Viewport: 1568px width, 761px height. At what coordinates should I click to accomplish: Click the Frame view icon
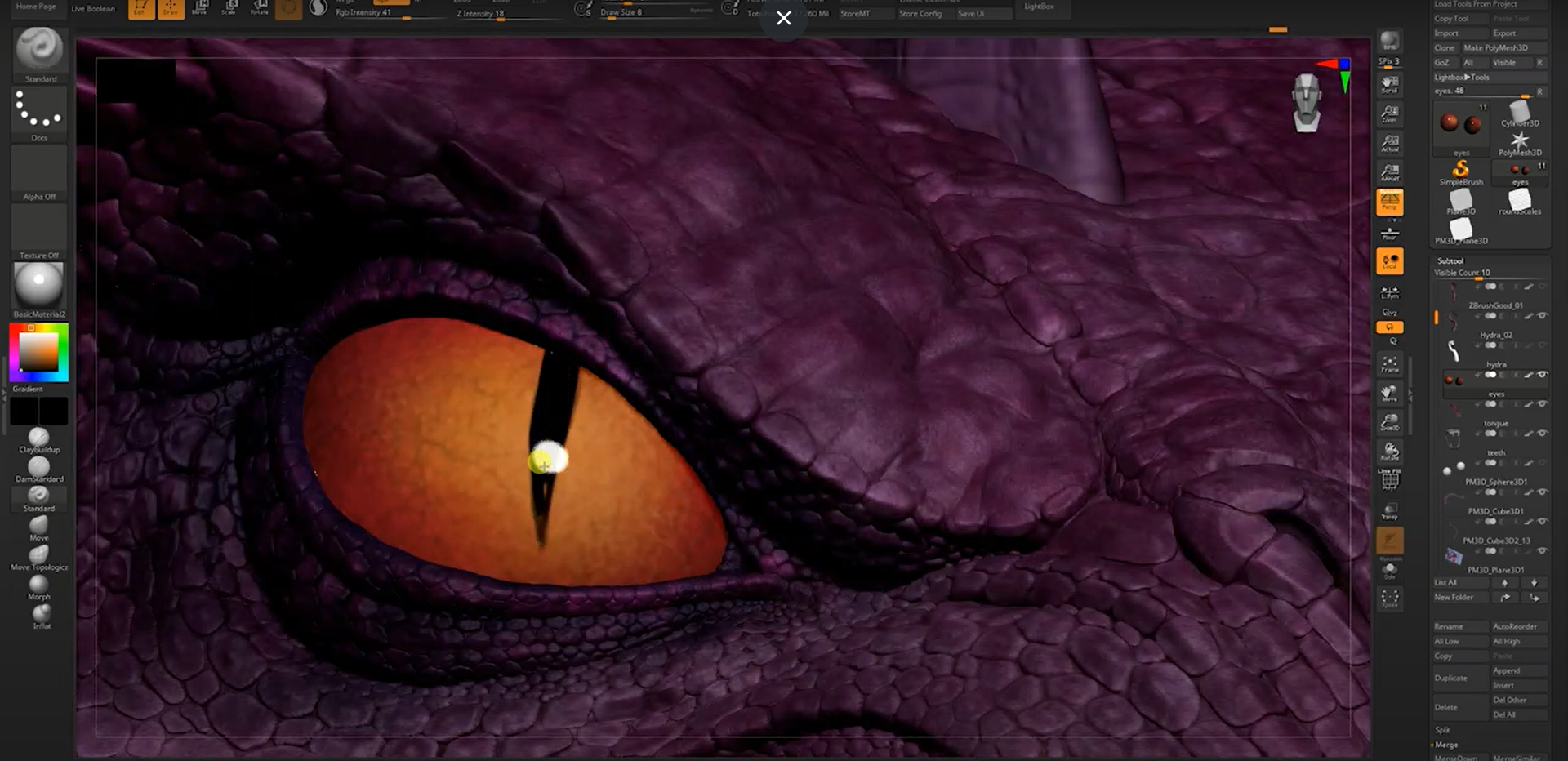point(1389,363)
